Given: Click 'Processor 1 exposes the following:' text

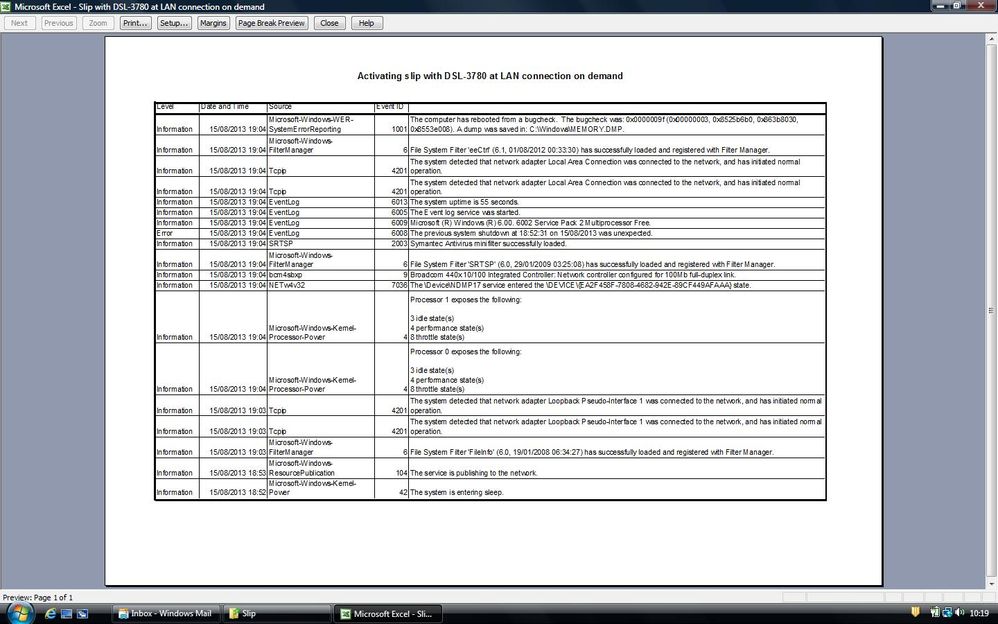Looking at the screenshot, I should tap(465, 299).
